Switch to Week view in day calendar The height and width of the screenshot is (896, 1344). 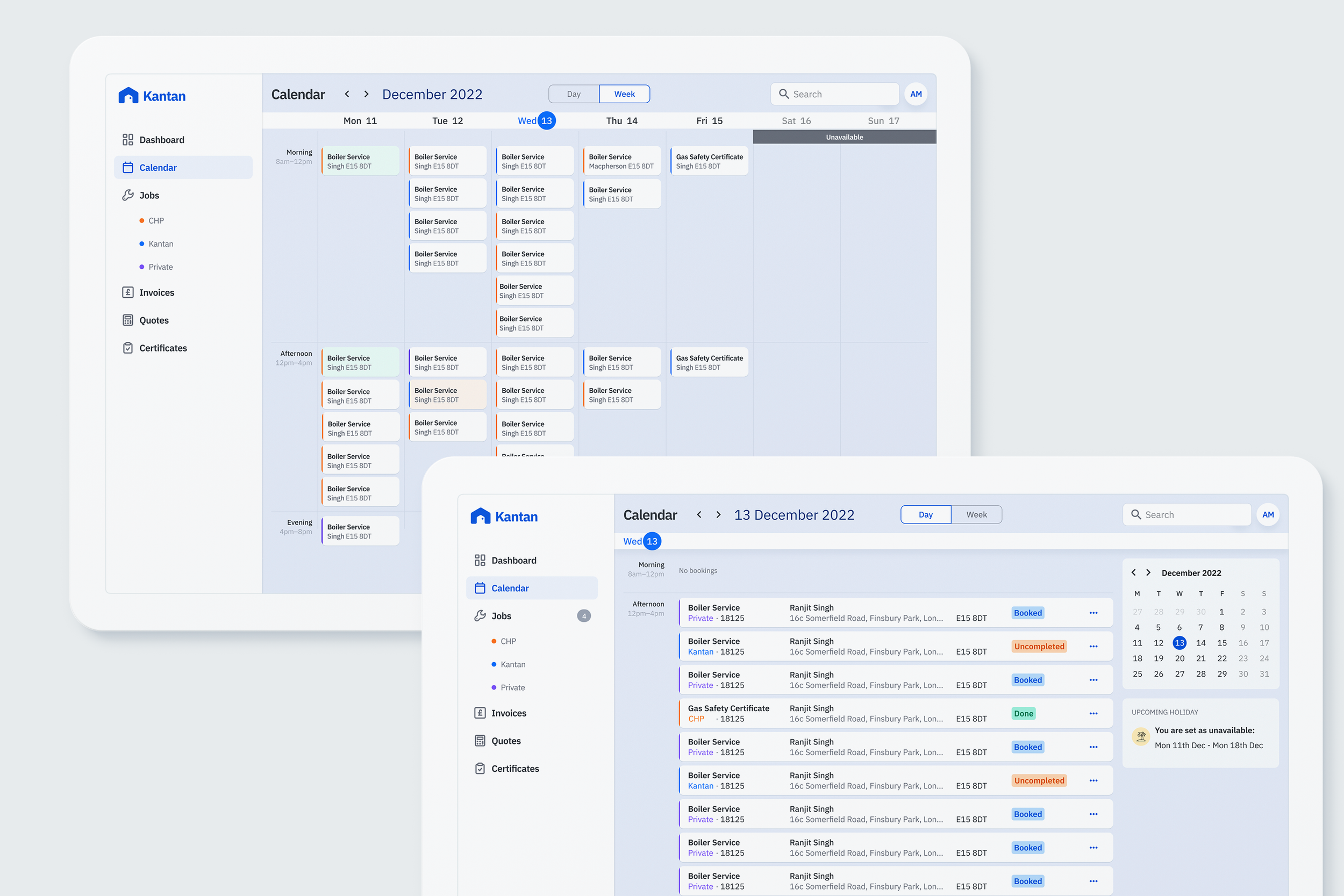pos(976,514)
